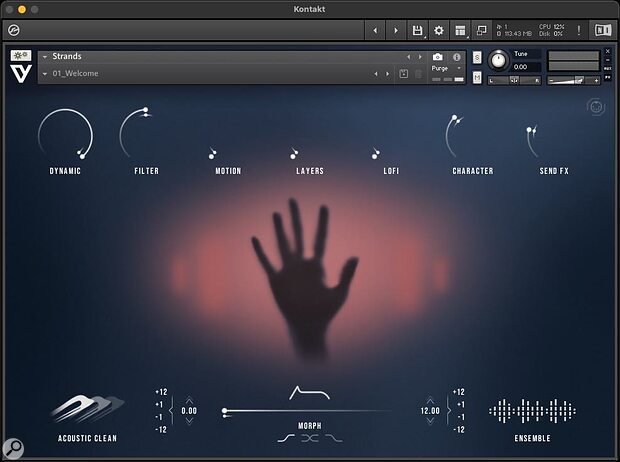Set left layer pitch to +1
620x462 pixels.
pyautogui.click(x=159, y=405)
